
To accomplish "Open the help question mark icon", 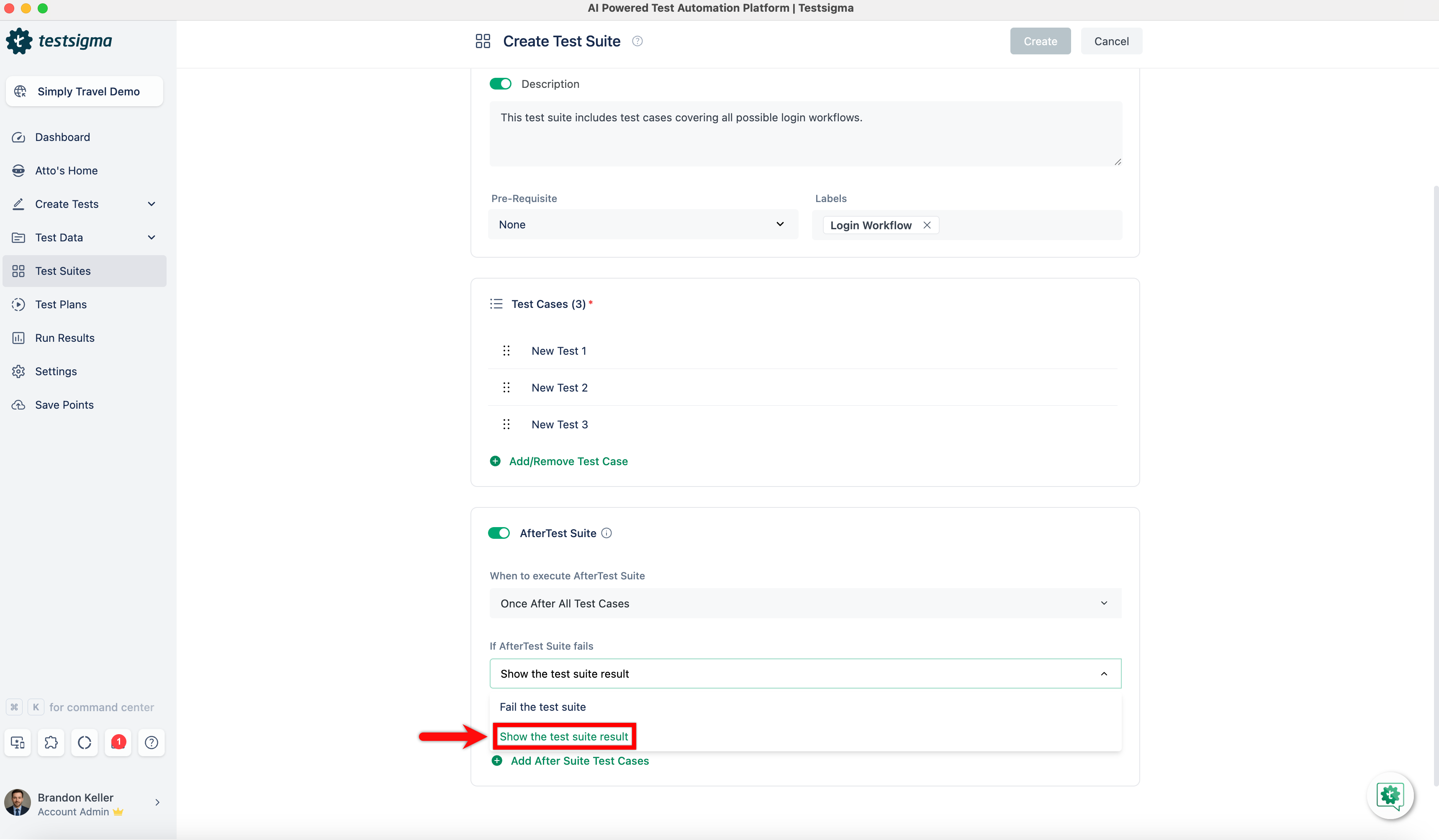I will (152, 743).
